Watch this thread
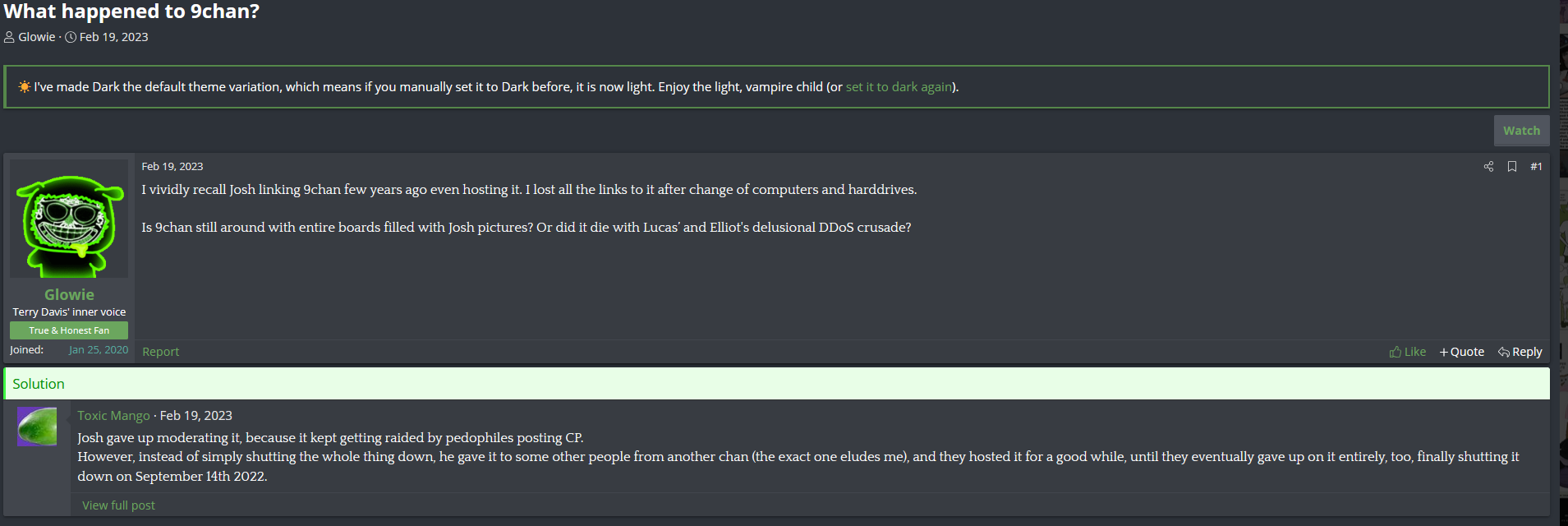The height and width of the screenshot is (526, 1568). coord(1521,131)
